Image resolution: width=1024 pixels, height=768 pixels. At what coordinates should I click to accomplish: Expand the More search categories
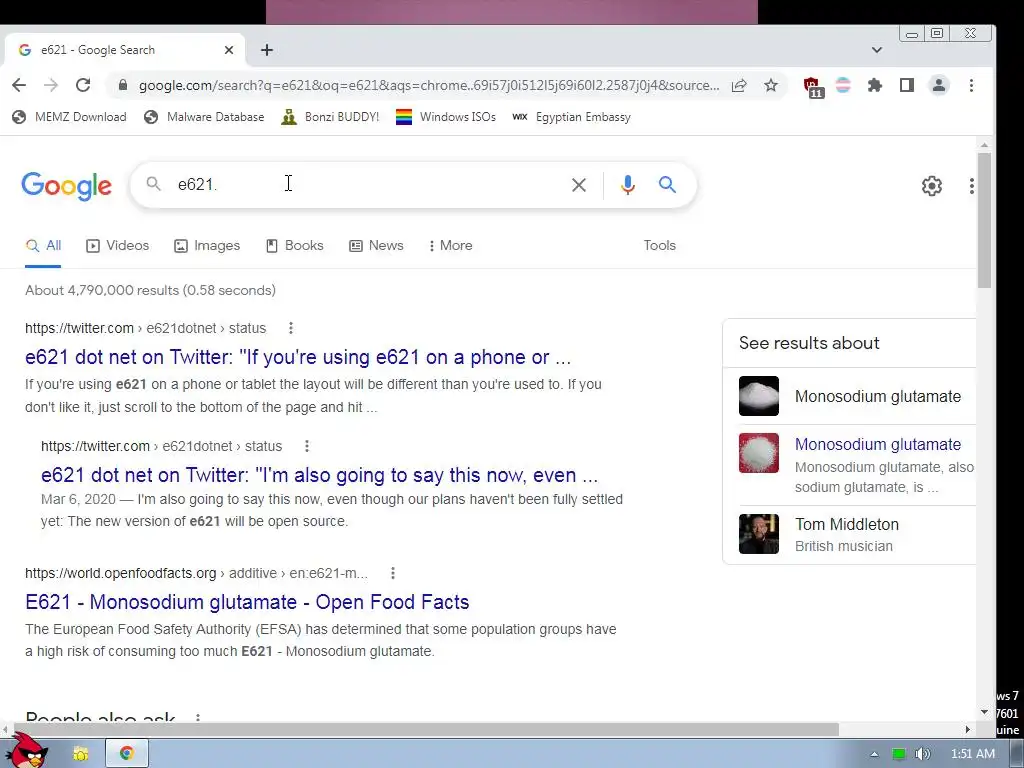point(451,246)
